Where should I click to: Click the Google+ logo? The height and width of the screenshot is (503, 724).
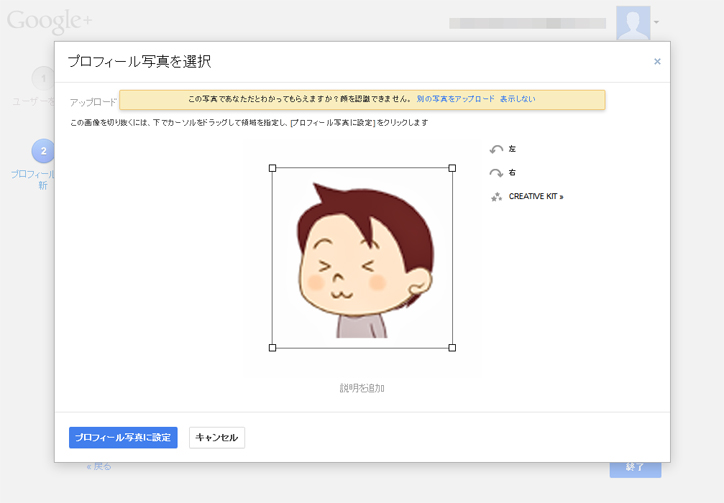(49, 21)
